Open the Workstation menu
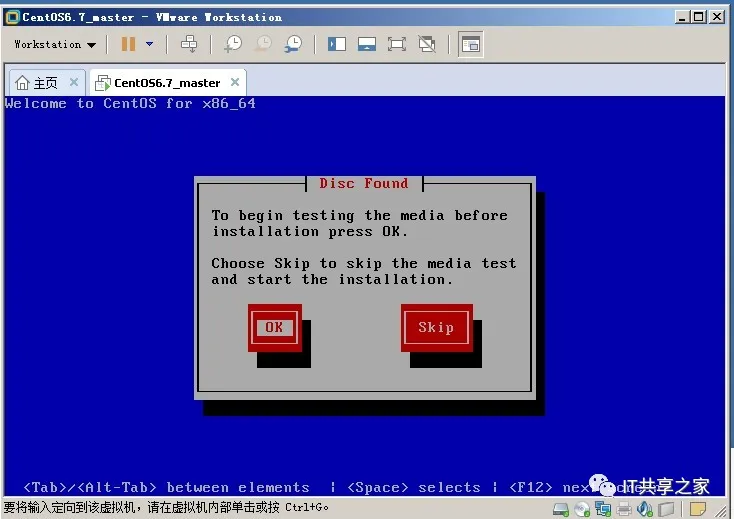Image resolution: width=734 pixels, height=519 pixels. tap(55, 44)
